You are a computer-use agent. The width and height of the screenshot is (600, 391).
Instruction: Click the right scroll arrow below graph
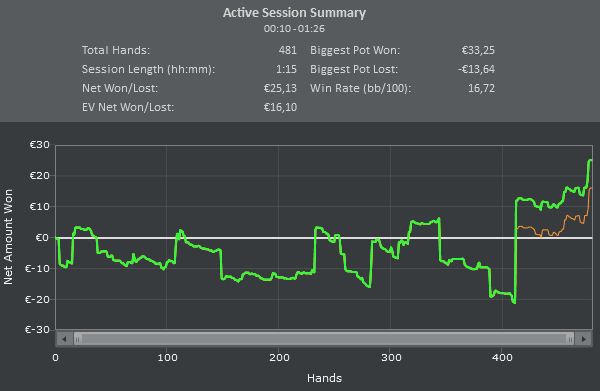point(584,339)
